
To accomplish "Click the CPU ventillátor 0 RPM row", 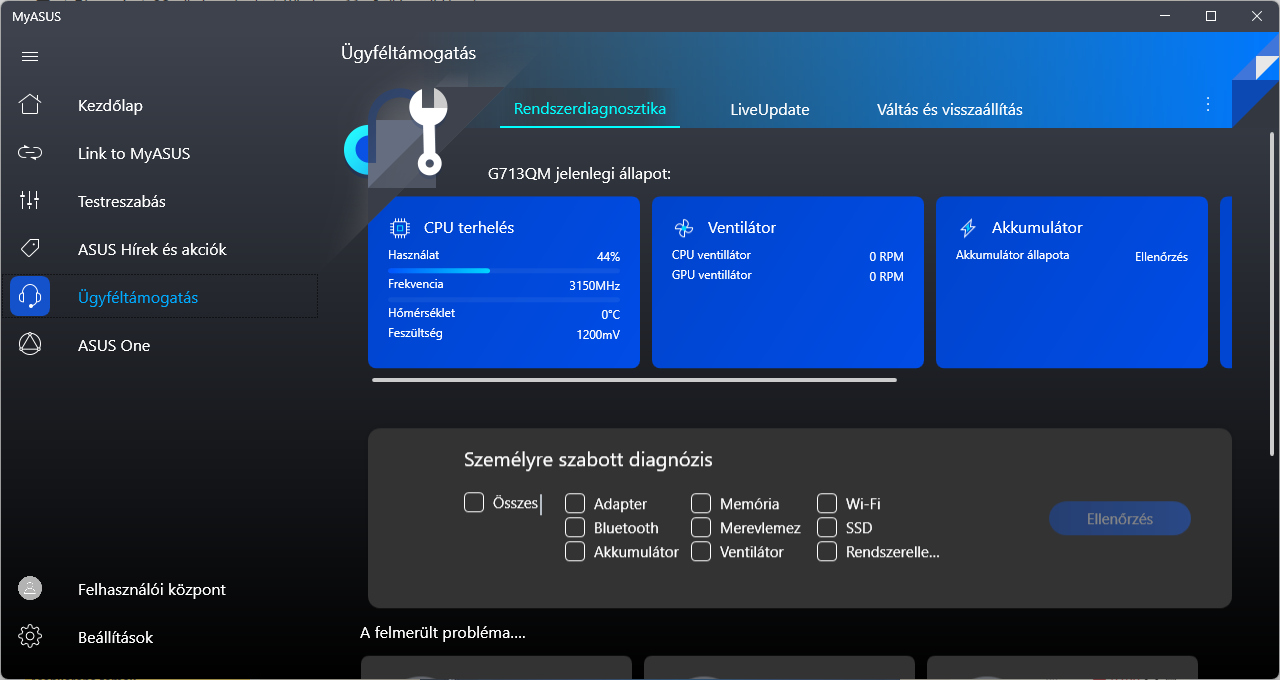I will pyautogui.click(x=788, y=256).
